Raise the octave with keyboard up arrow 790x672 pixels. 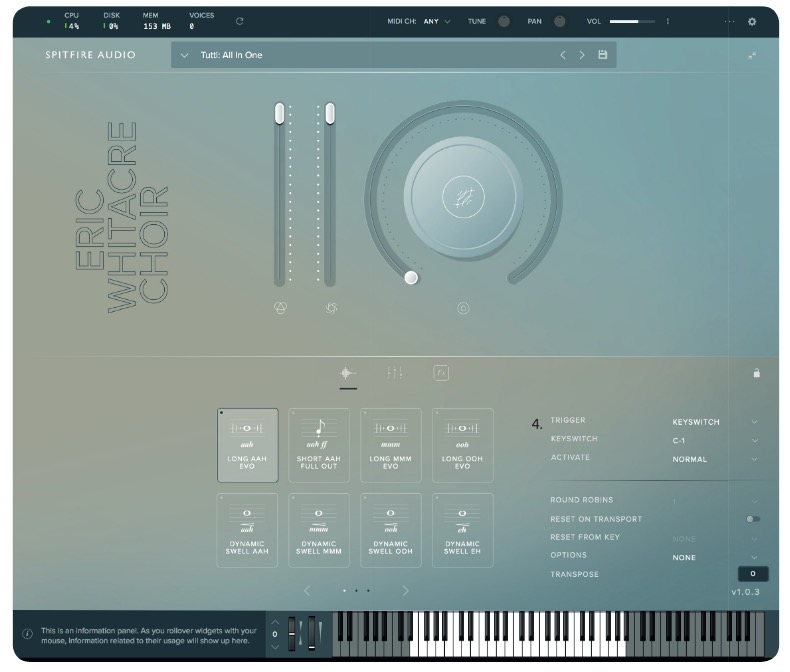(x=275, y=622)
